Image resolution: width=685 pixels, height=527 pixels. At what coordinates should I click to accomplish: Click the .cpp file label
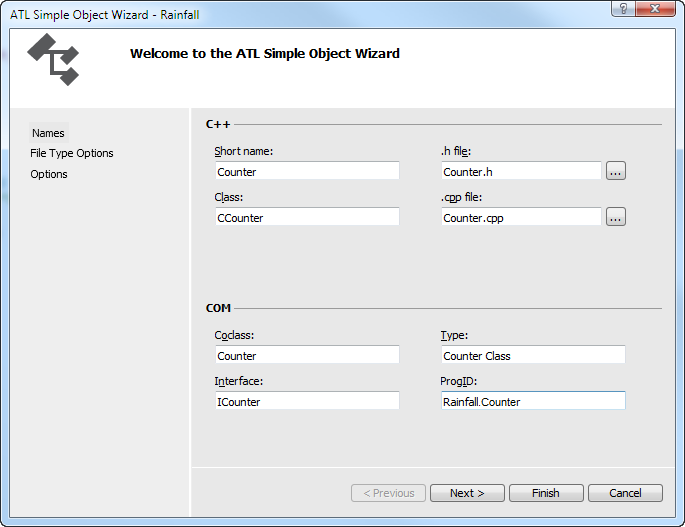tap(461, 198)
